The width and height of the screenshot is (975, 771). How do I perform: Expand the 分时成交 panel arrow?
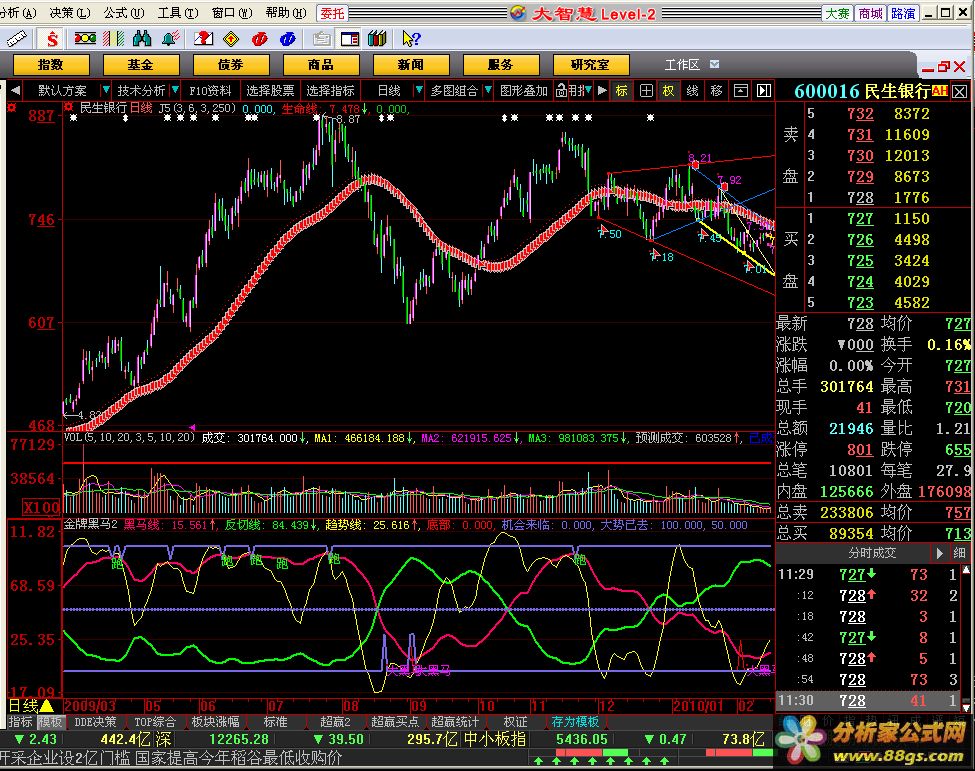tap(940, 553)
